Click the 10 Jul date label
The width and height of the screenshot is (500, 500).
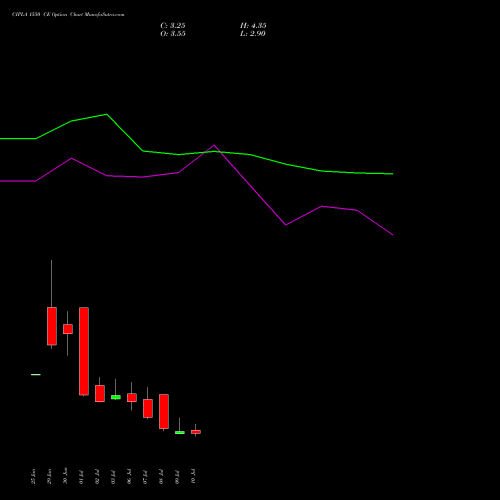(193, 476)
